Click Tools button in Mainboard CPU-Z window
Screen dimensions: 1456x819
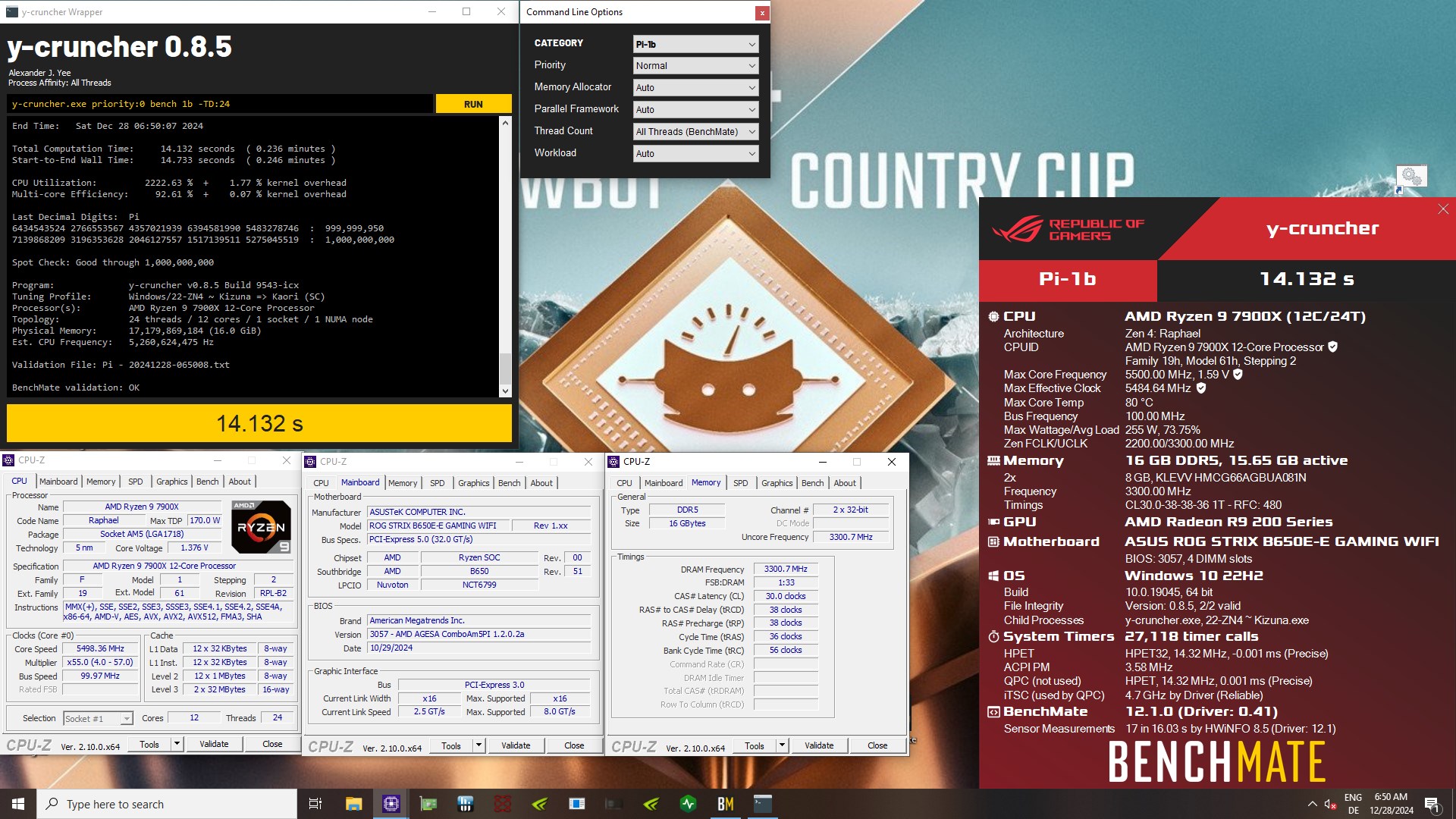tap(451, 745)
